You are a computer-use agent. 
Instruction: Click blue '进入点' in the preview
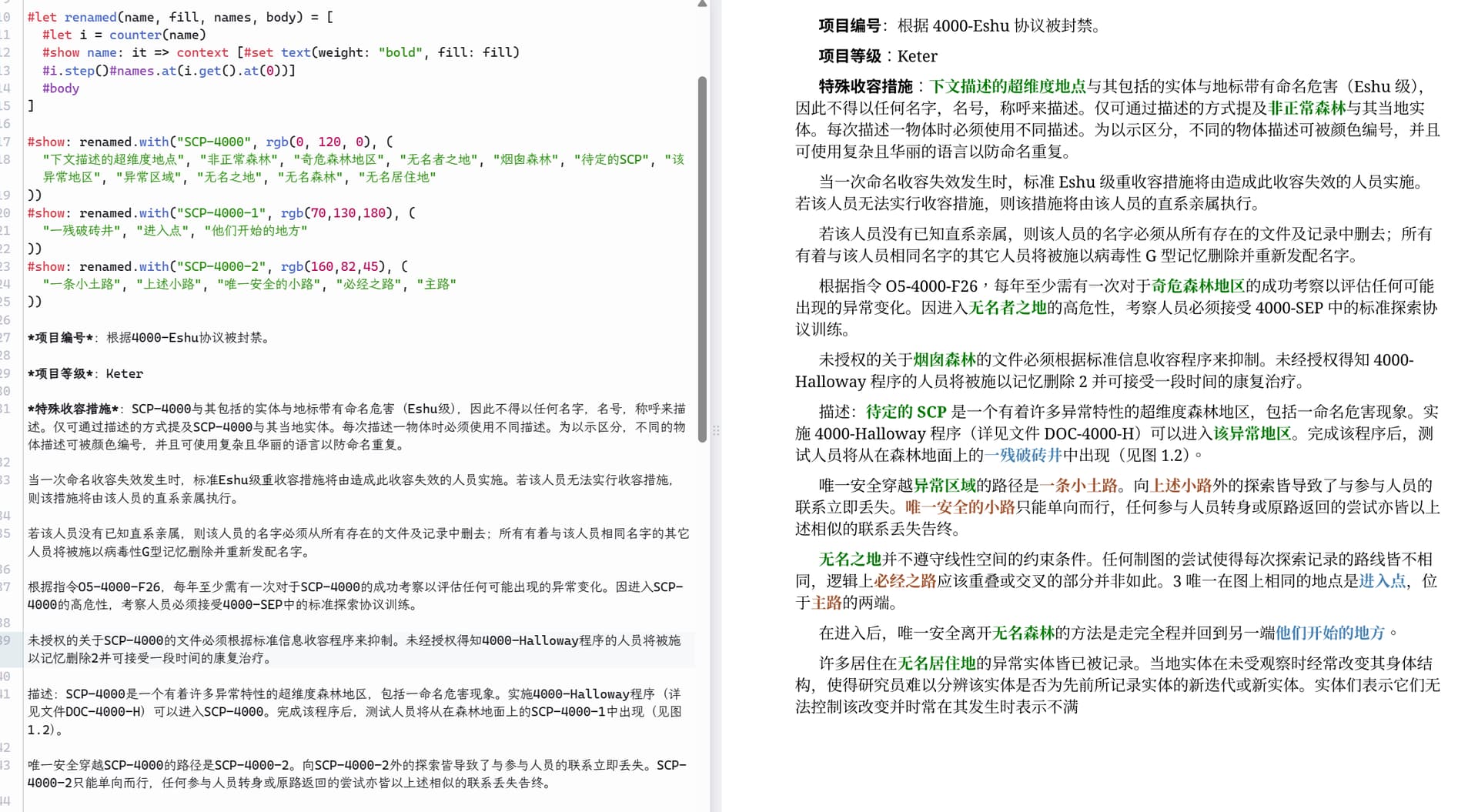click(1382, 580)
